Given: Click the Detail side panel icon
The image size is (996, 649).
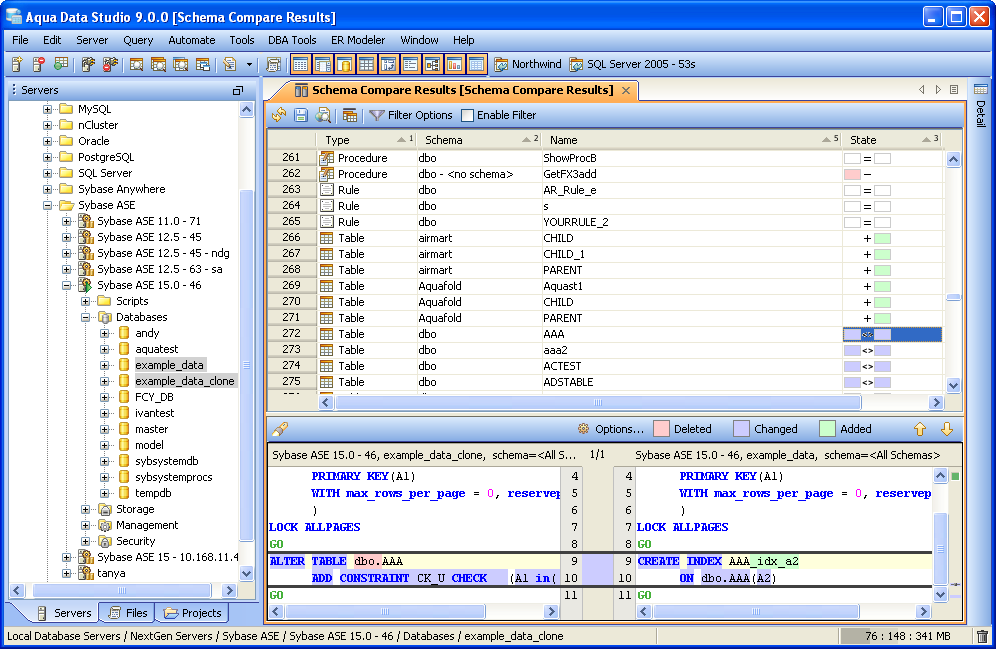Looking at the screenshot, I should [x=980, y=90].
